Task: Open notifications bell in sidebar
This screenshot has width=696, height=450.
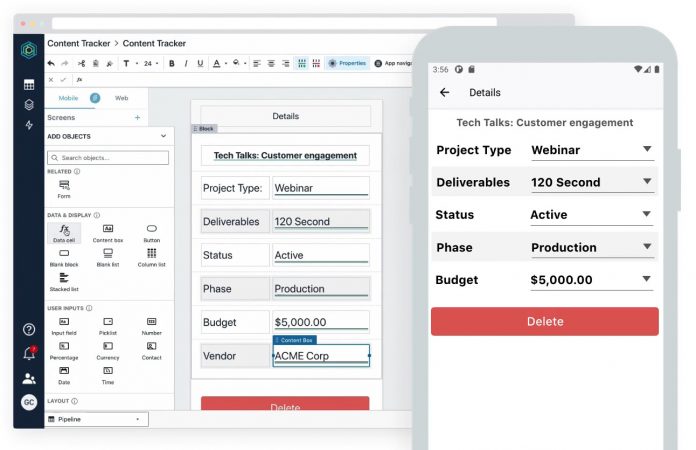Action: [x=30, y=353]
